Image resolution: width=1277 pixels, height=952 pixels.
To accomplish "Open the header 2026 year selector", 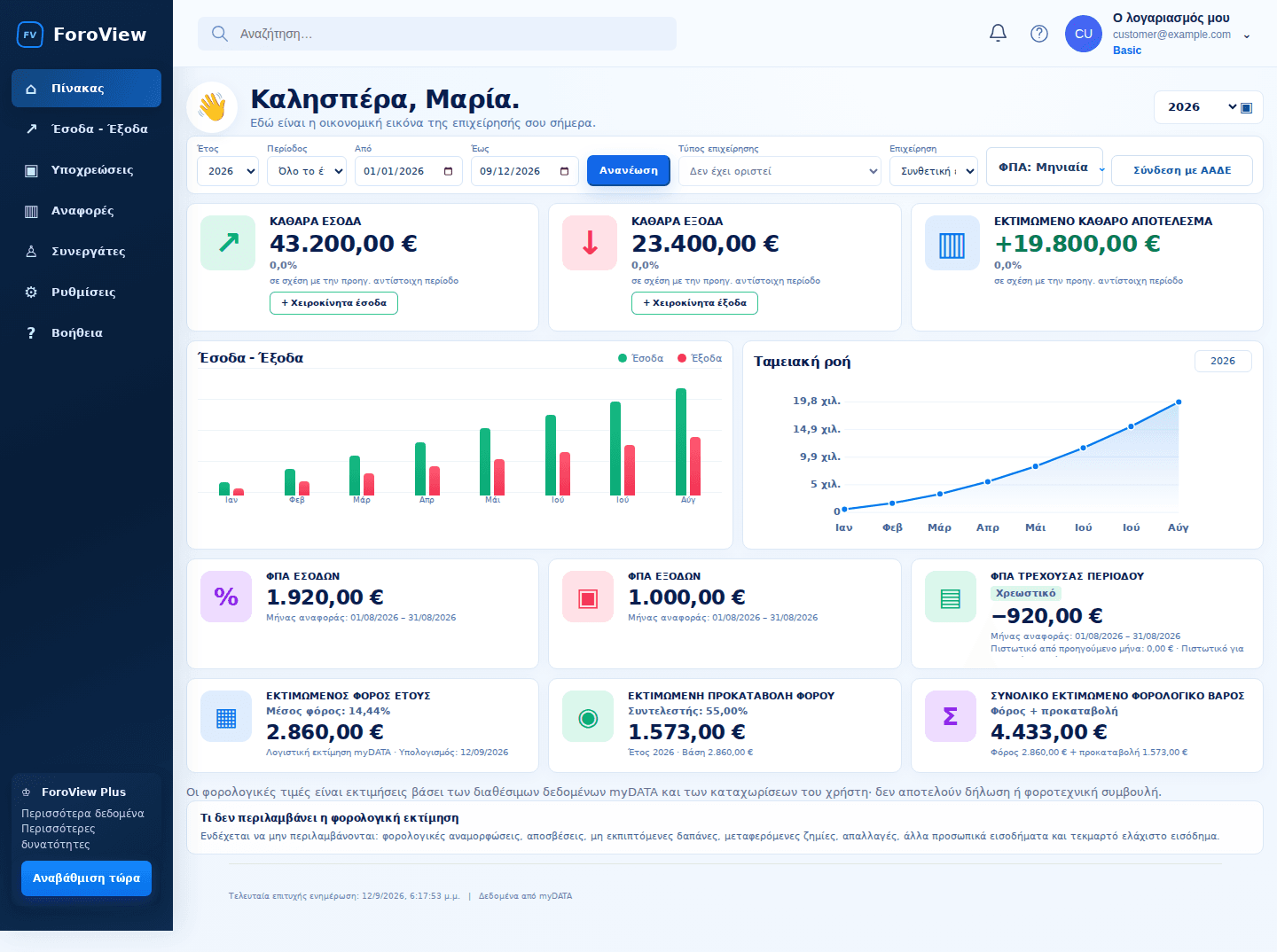I will (x=1208, y=107).
